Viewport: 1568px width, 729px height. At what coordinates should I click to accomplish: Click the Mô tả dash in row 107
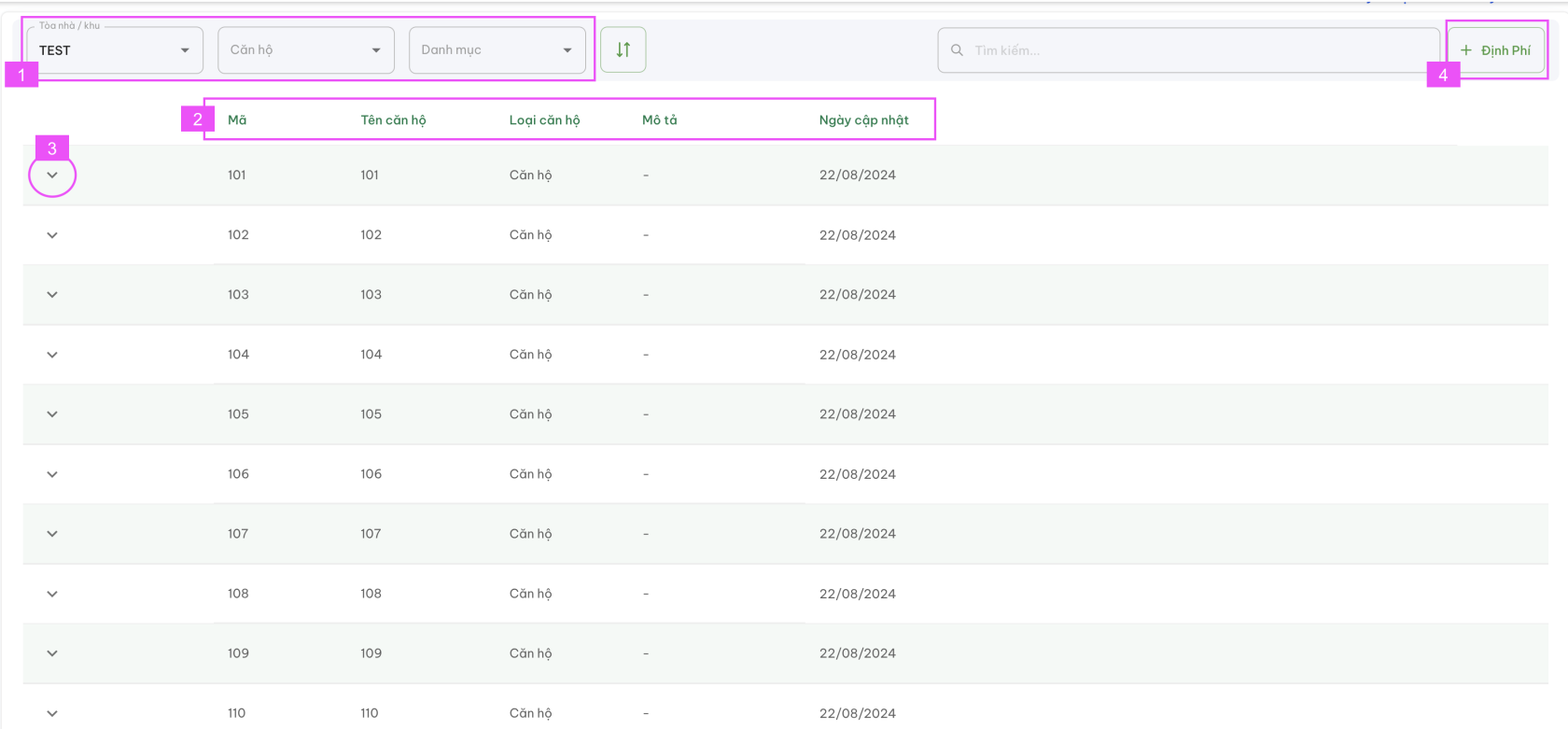point(646,534)
